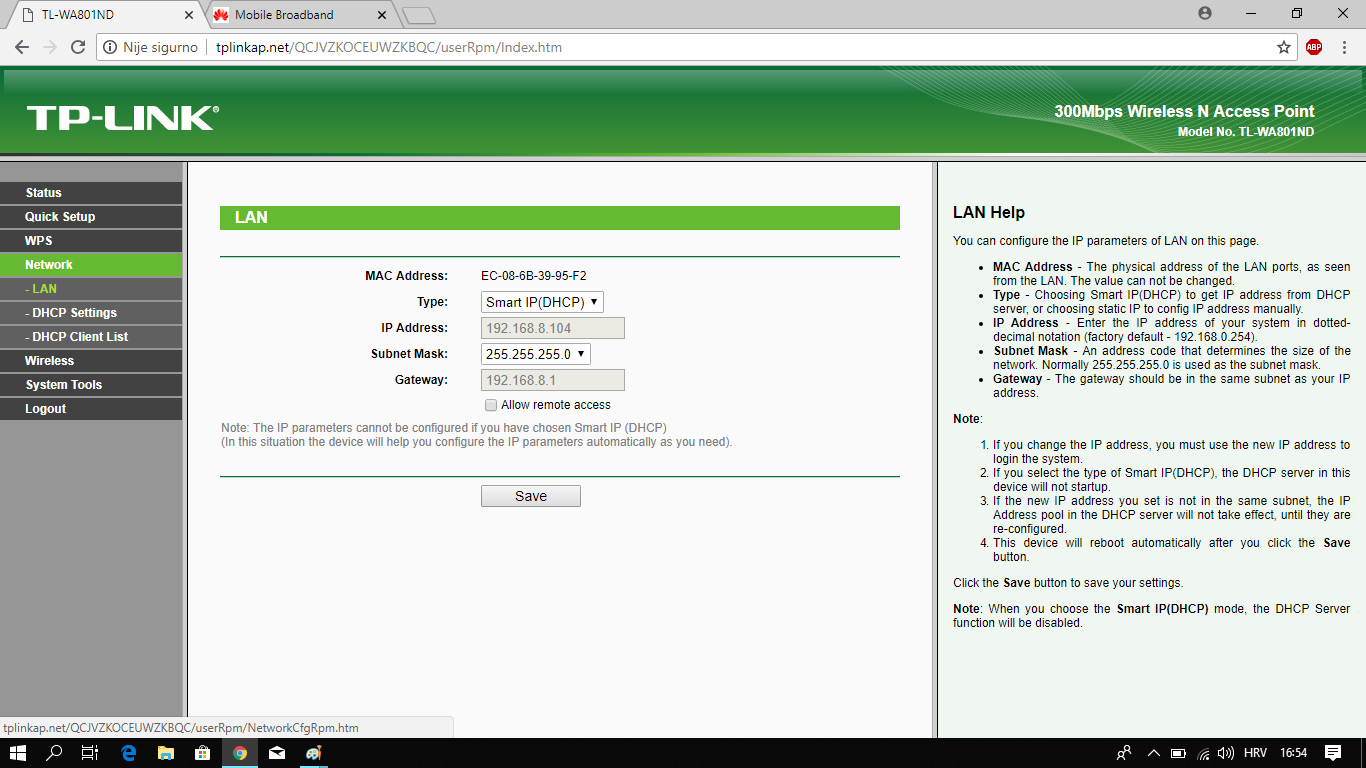Check the battery status icon
This screenshot has height=768, width=1366.
1178,753
